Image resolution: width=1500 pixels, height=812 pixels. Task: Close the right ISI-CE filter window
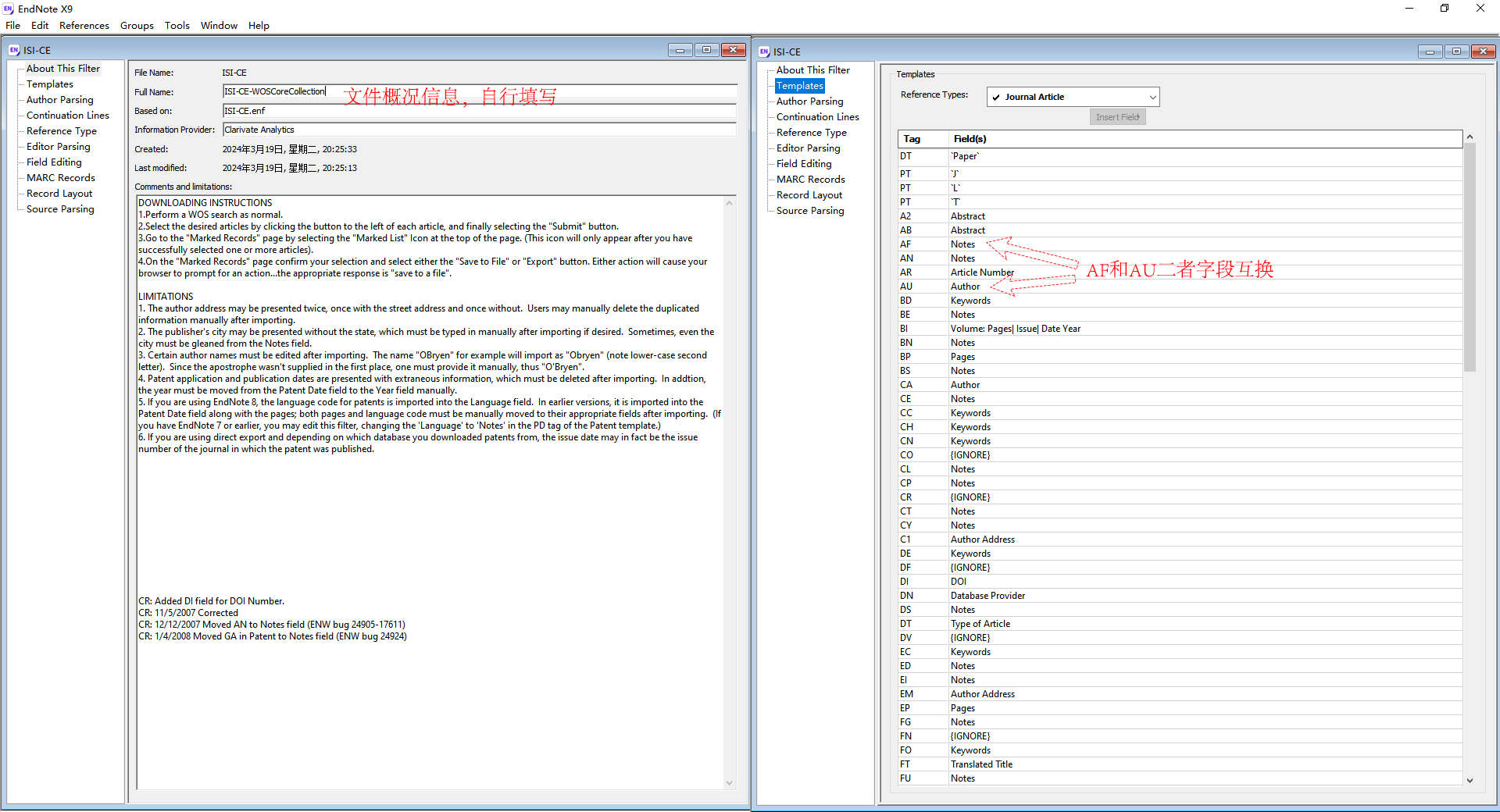click(x=1483, y=52)
